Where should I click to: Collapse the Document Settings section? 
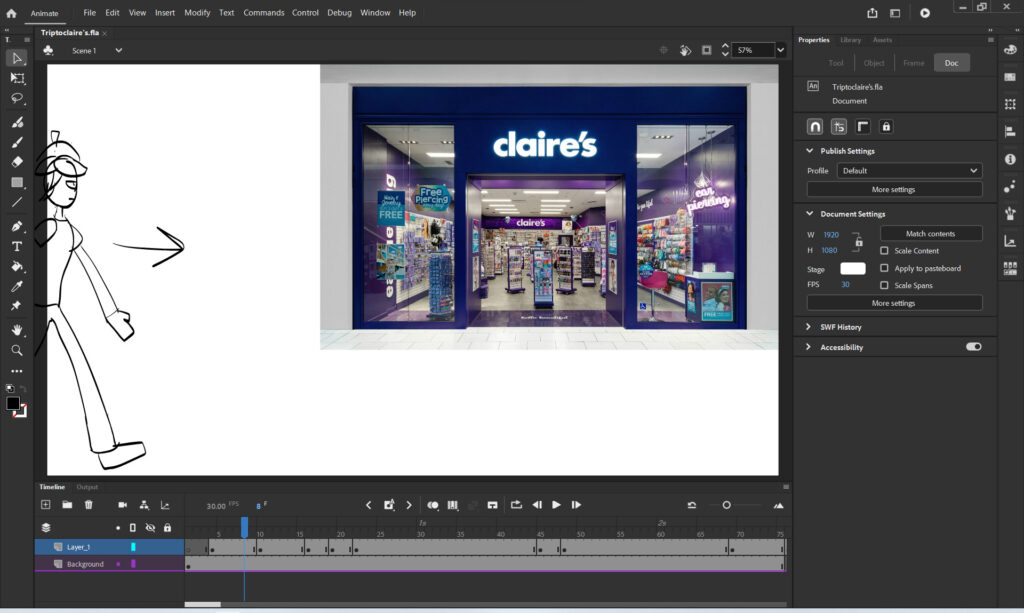[810, 213]
